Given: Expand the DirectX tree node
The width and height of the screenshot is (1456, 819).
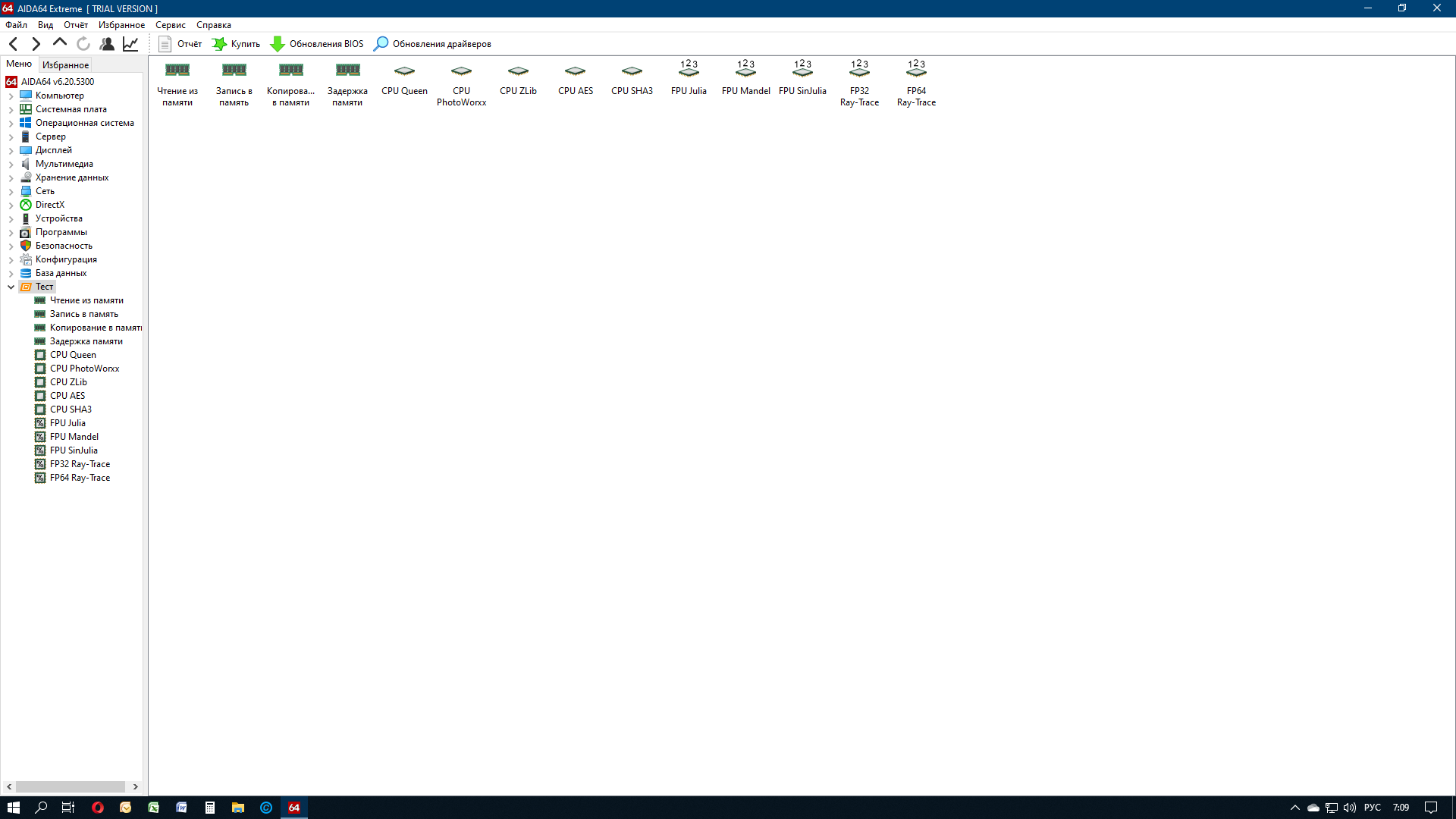Looking at the screenshot, I should tap(11, 206).
